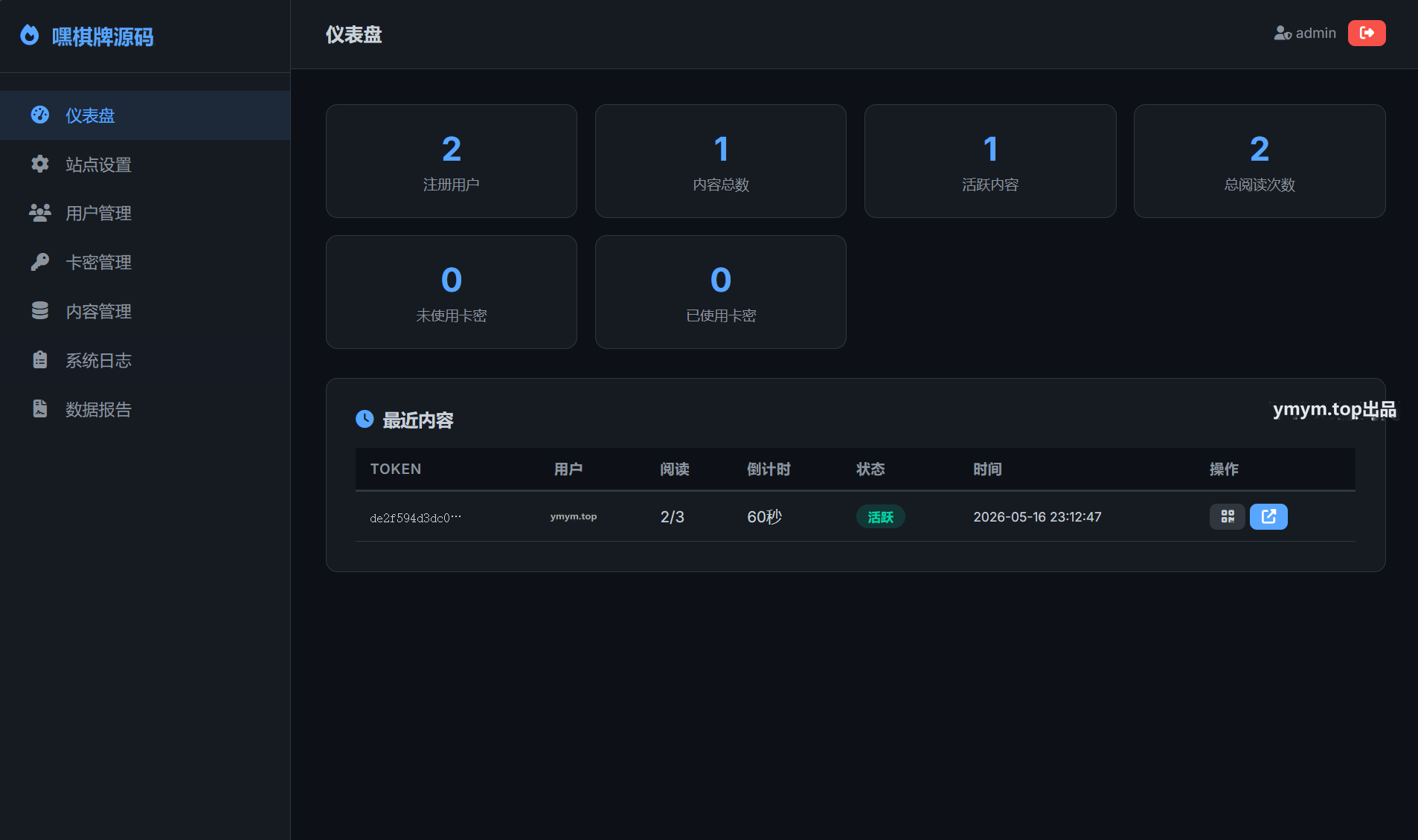1418x840 pixels.
Task: Click the TOKEN column header
Action: 396,469
